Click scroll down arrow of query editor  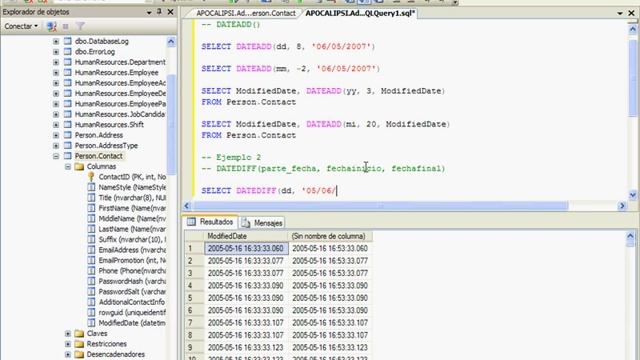tap(632, 195)
